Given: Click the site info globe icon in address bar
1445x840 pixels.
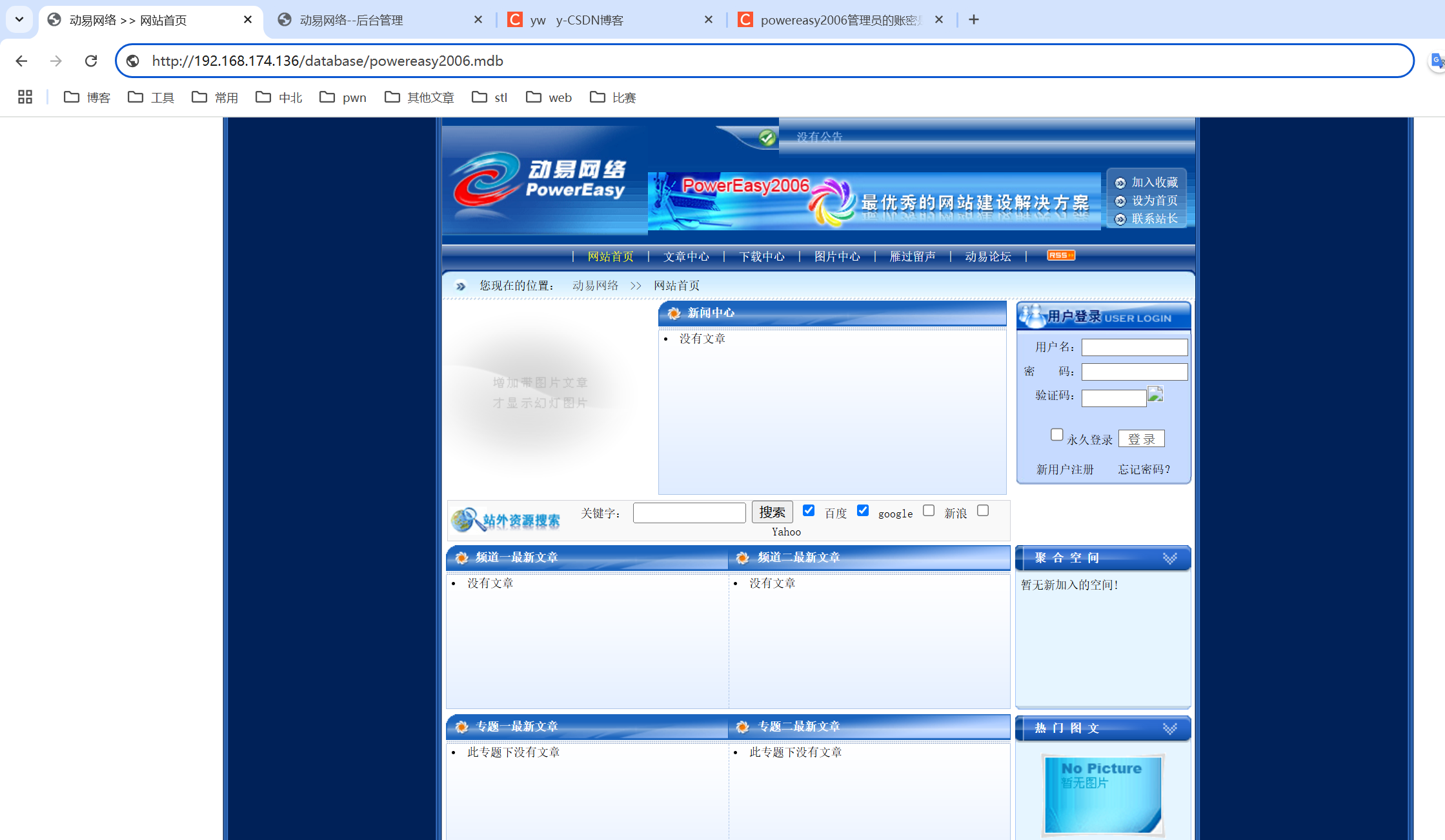Looking at the screenshot, I should click(133, 61).
